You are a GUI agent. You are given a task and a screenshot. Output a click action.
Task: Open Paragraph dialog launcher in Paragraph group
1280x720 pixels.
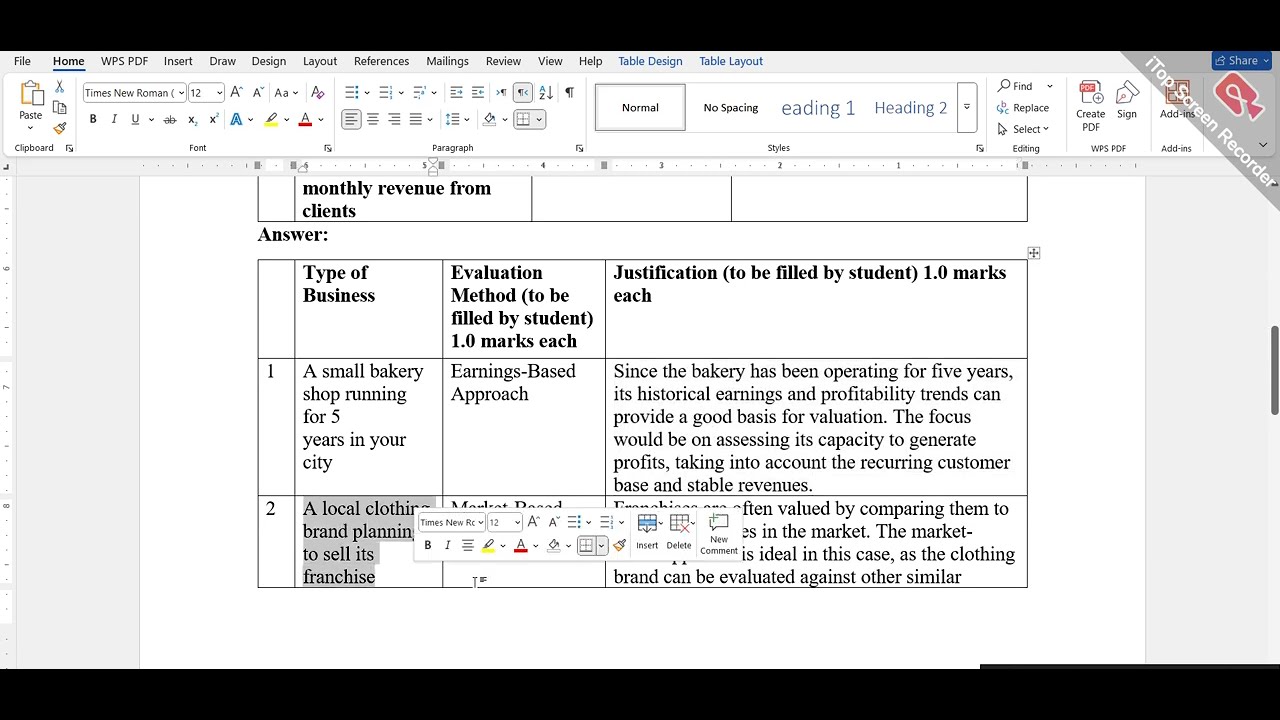pyautogui.click(x=579, y=148)
